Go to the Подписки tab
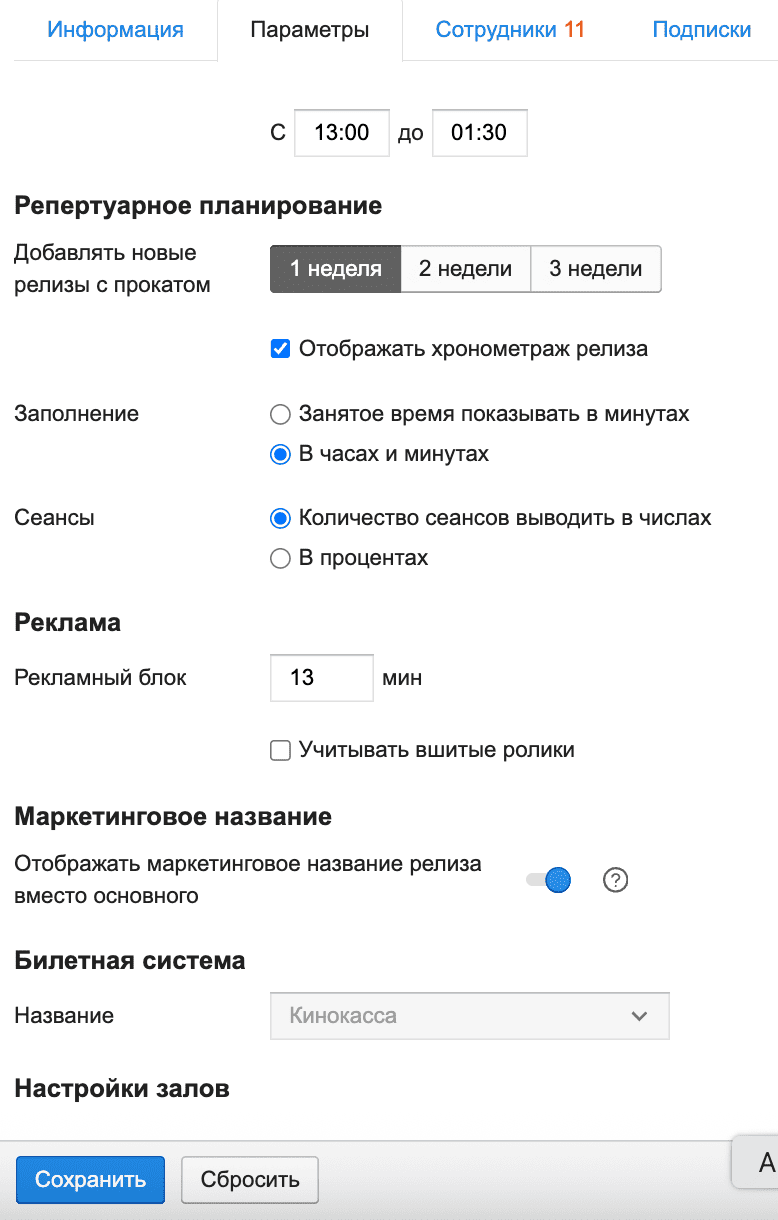This screenshot has height=1220, width=778. click(x=701, y=30)
